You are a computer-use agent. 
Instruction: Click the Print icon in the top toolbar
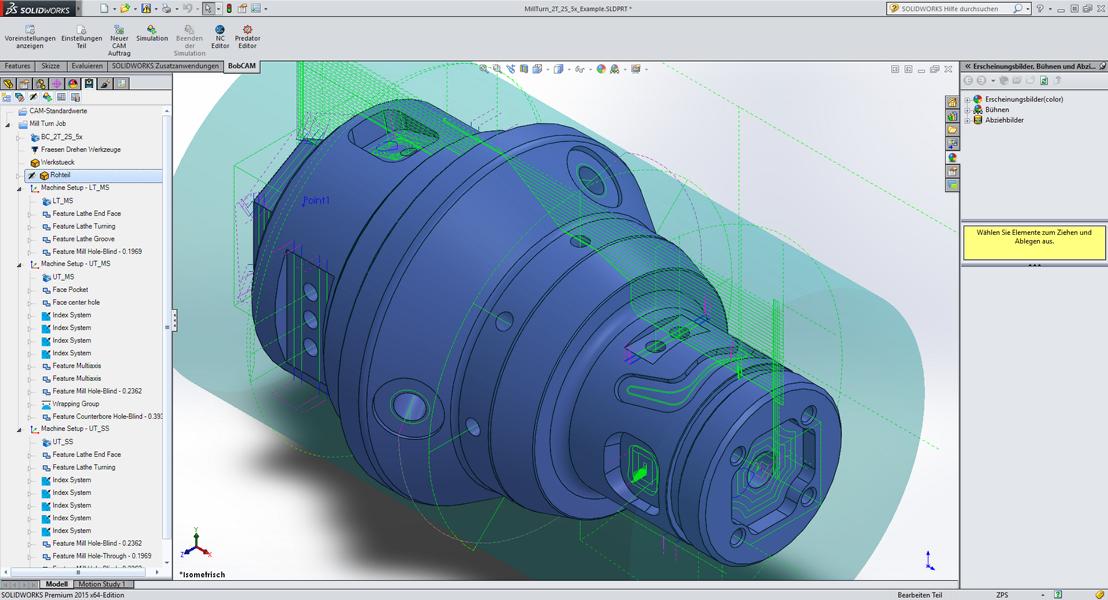[x=166, y=8]
